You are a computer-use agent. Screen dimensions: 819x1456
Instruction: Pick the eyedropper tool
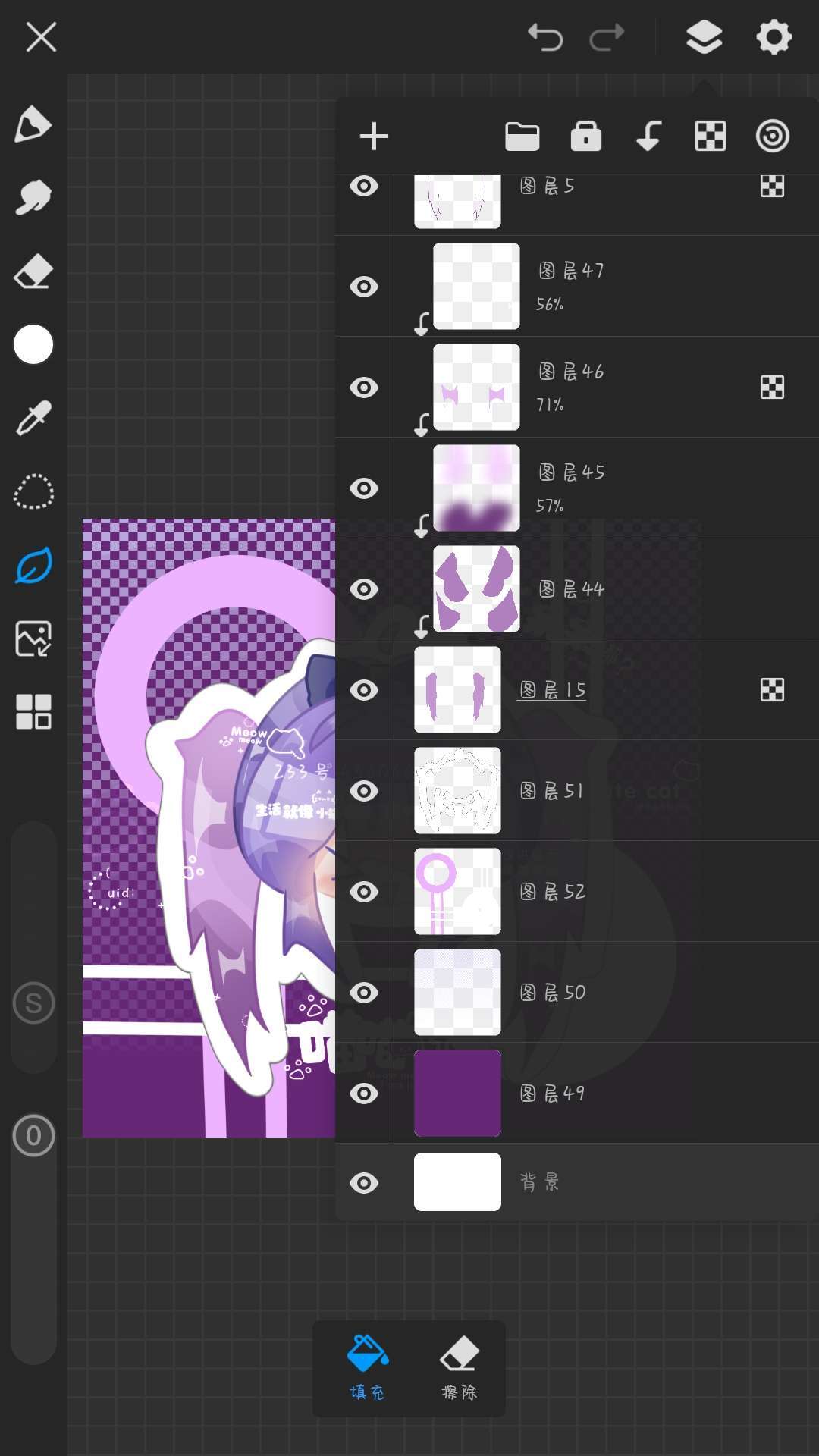point(33,418)
